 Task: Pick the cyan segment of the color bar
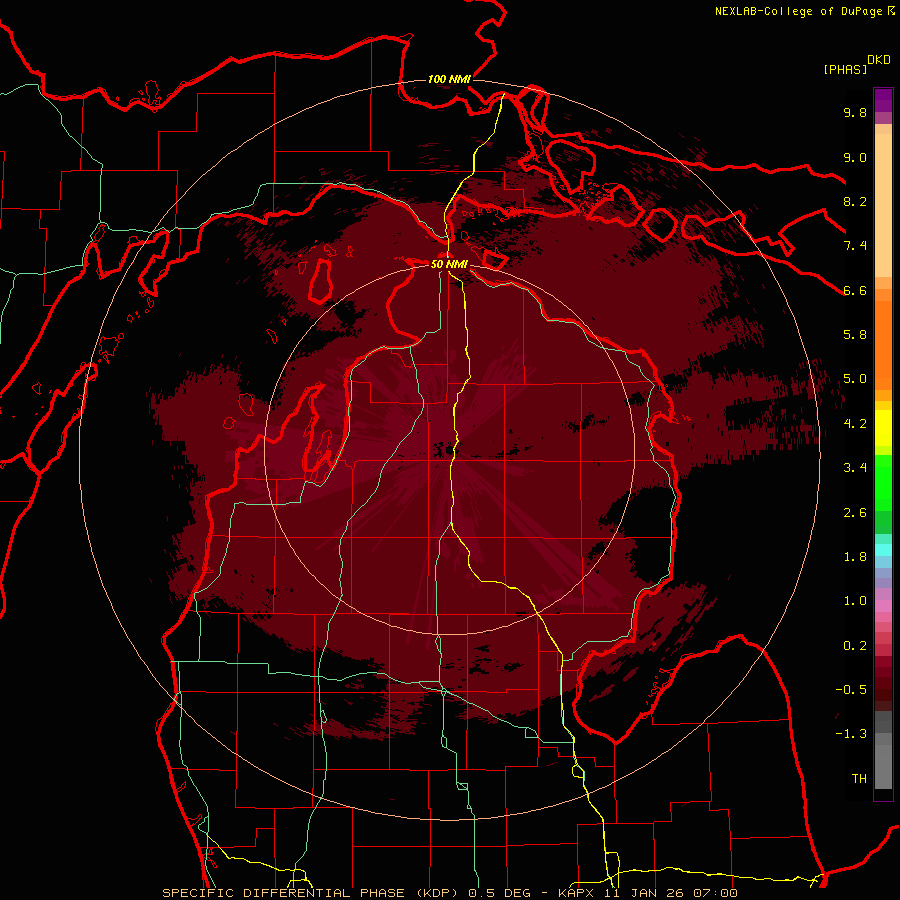click(x=883, y=550)
